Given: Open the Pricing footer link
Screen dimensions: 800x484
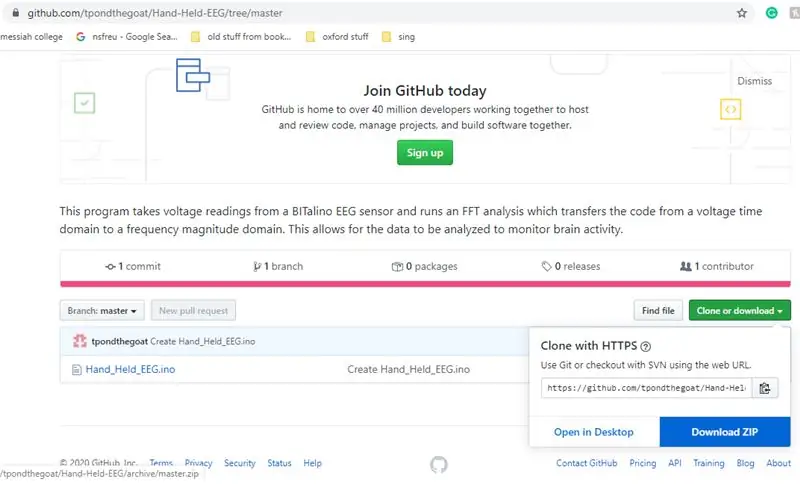Looking at the screenshot, I should click(x=642, y=463).
